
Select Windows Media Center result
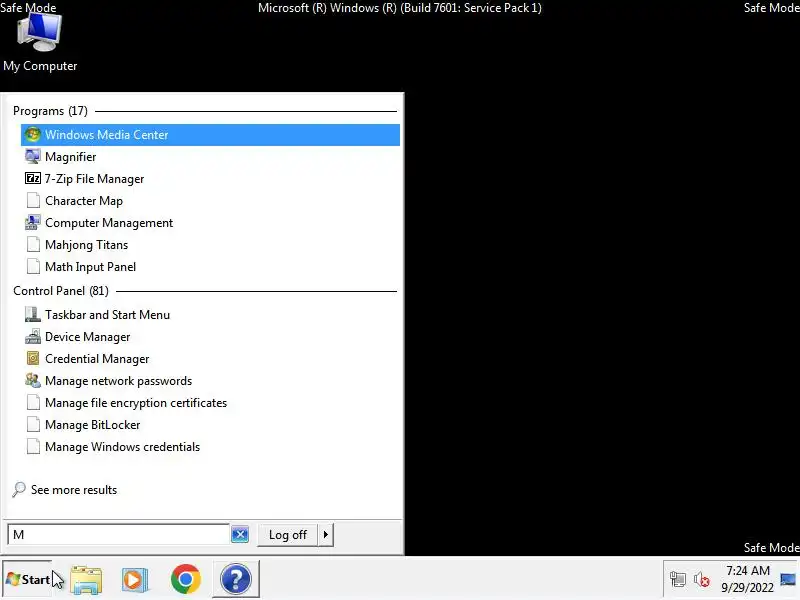[x=210, y=135]
